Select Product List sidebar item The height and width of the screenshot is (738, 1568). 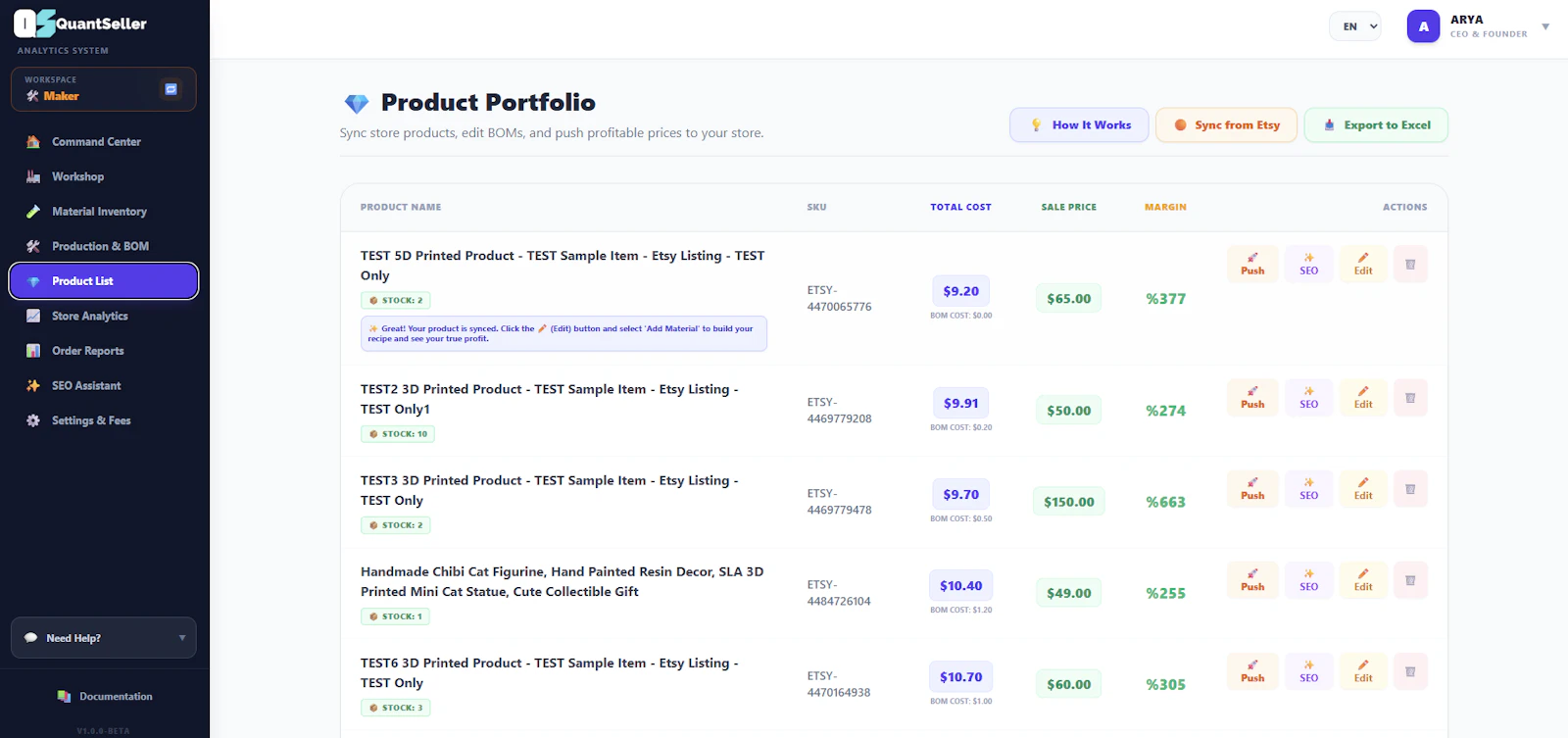tap(104, 281)
